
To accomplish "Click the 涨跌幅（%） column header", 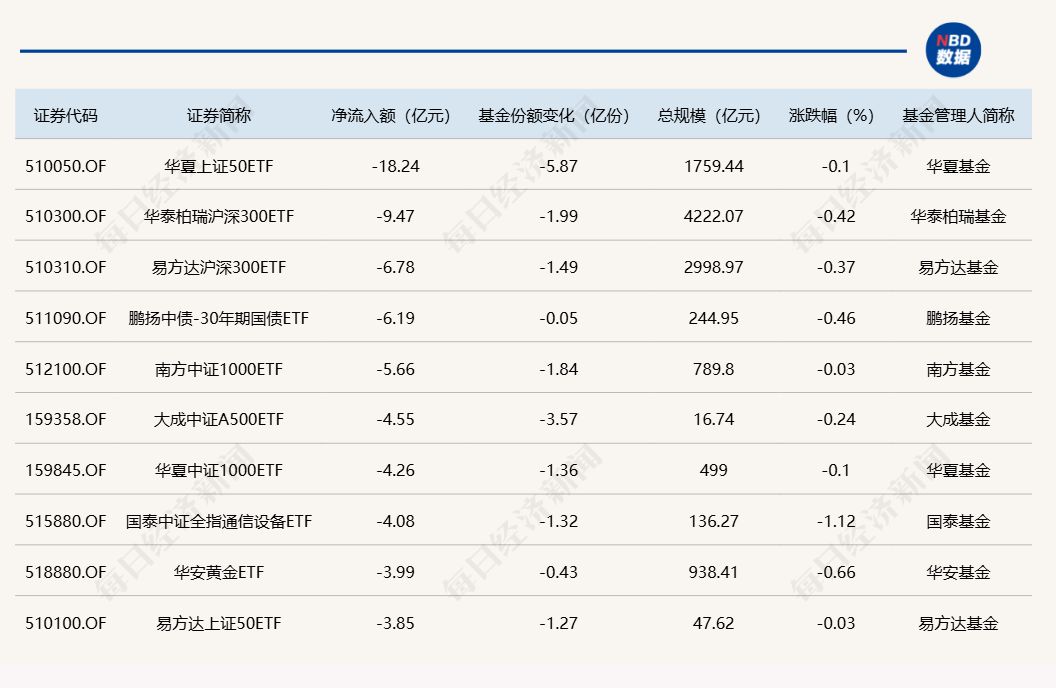I will (832, 115).
